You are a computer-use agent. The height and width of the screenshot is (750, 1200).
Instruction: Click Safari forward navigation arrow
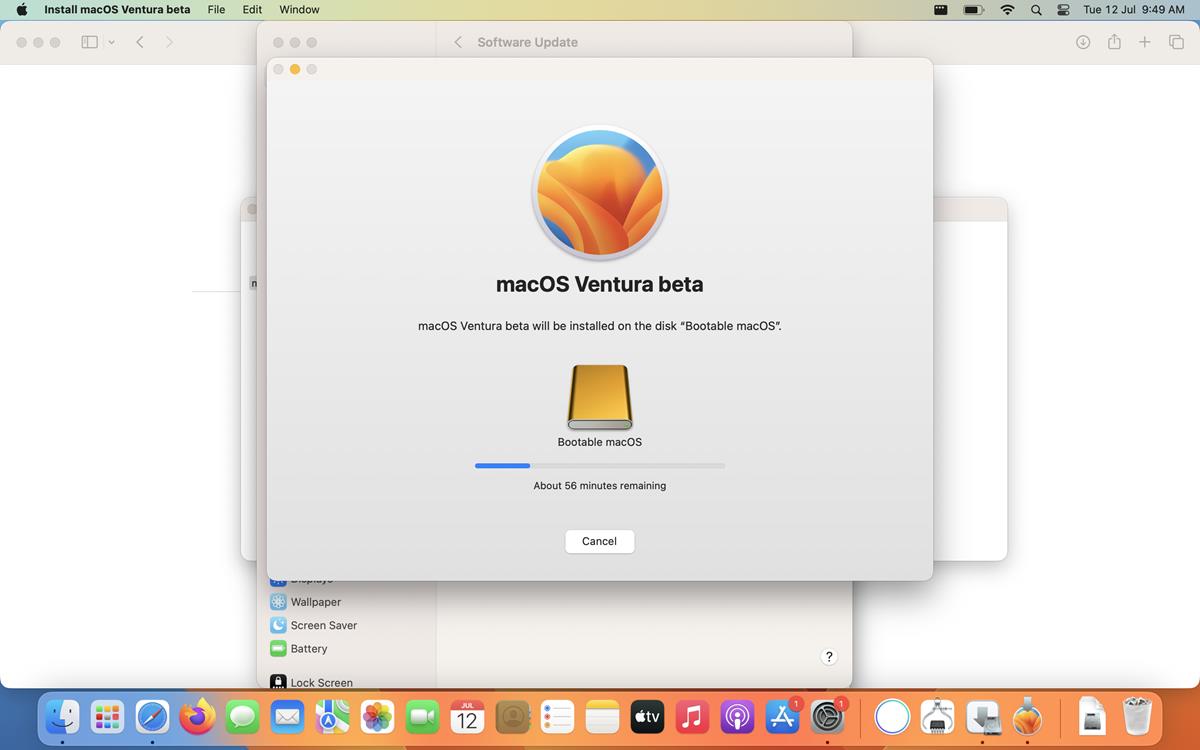pos(169,42)
